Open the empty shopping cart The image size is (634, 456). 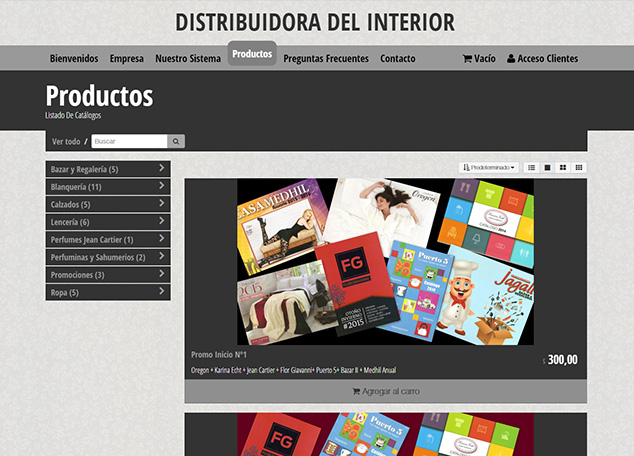(x=479, y=59)
